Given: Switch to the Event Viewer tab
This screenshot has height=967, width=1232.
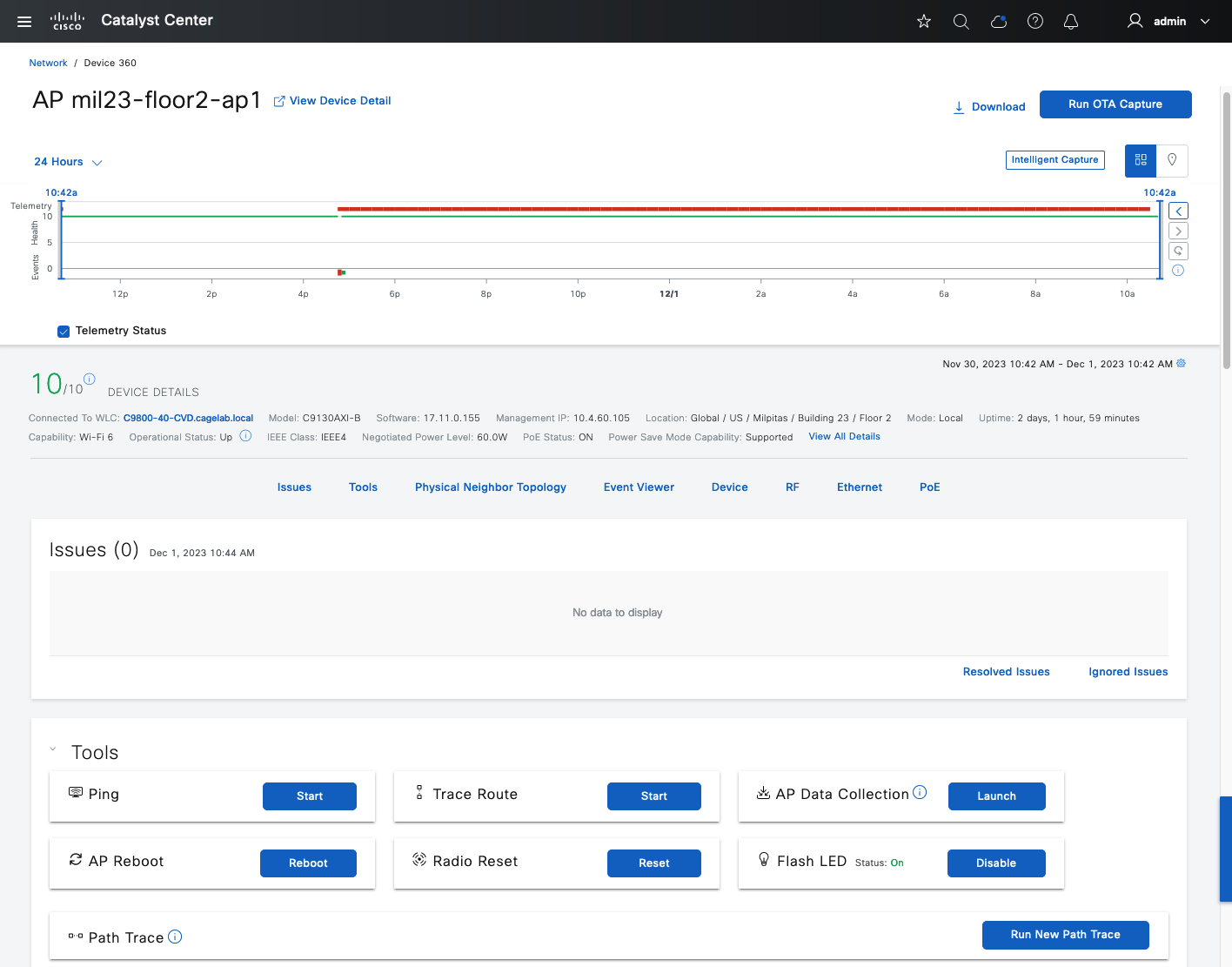Looking at the screenshot, I should (x=639, y=487).
